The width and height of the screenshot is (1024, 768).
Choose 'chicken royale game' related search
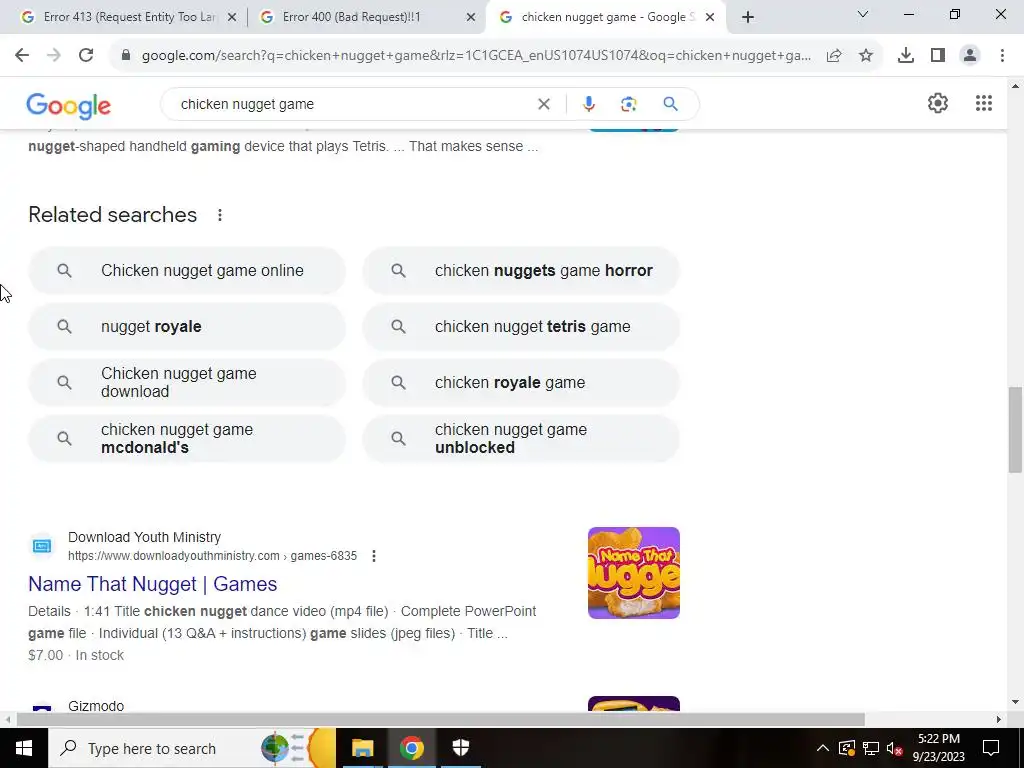click(x=521, y=383)
